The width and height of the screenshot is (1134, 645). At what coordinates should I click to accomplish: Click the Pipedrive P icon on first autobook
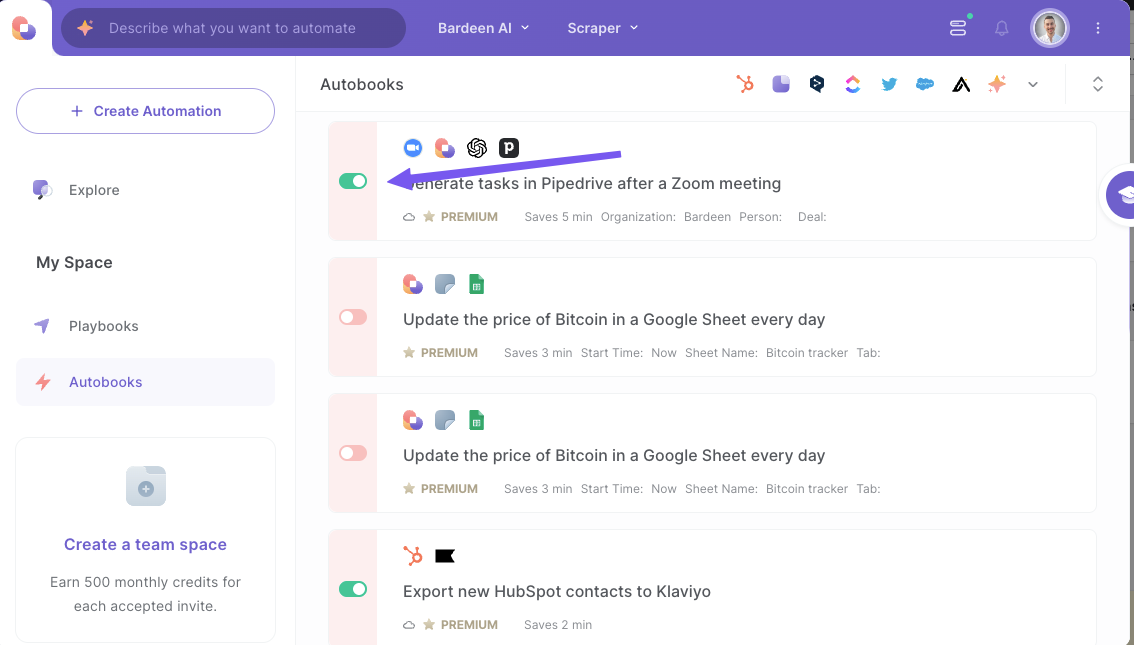point(509,148)
